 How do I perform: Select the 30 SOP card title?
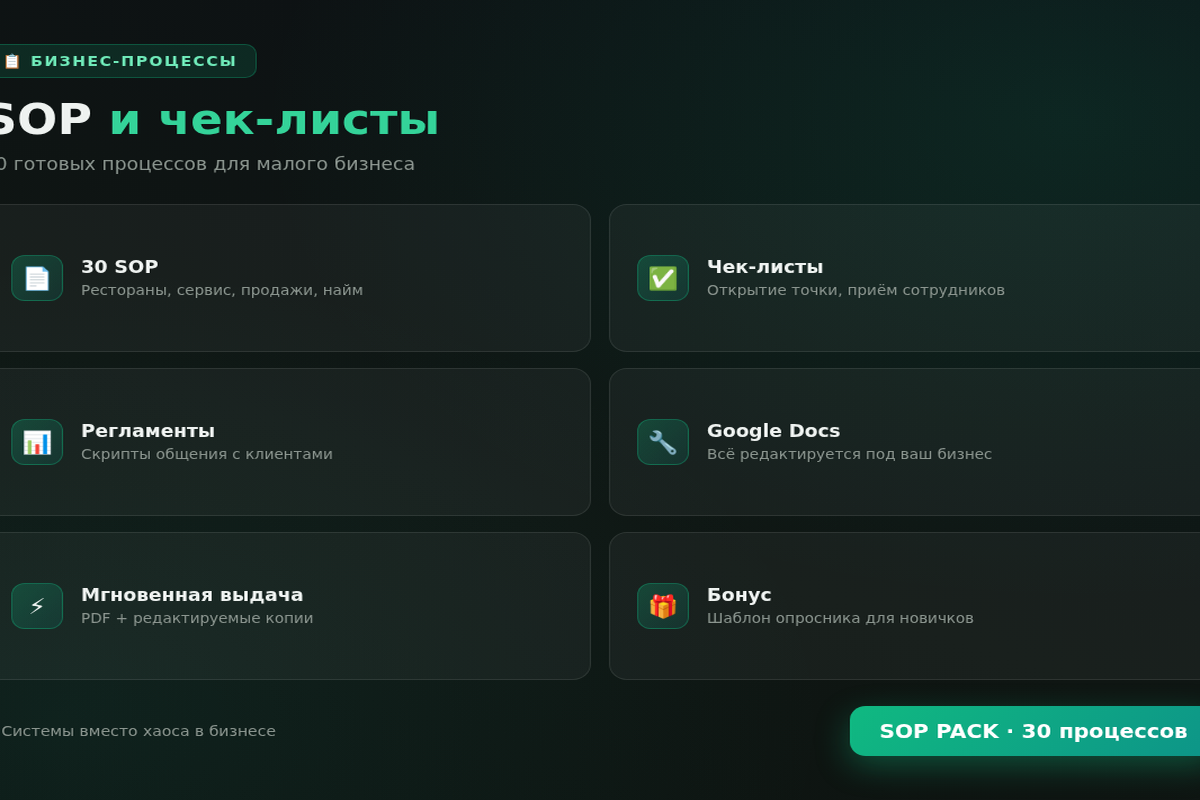[120, 267]
